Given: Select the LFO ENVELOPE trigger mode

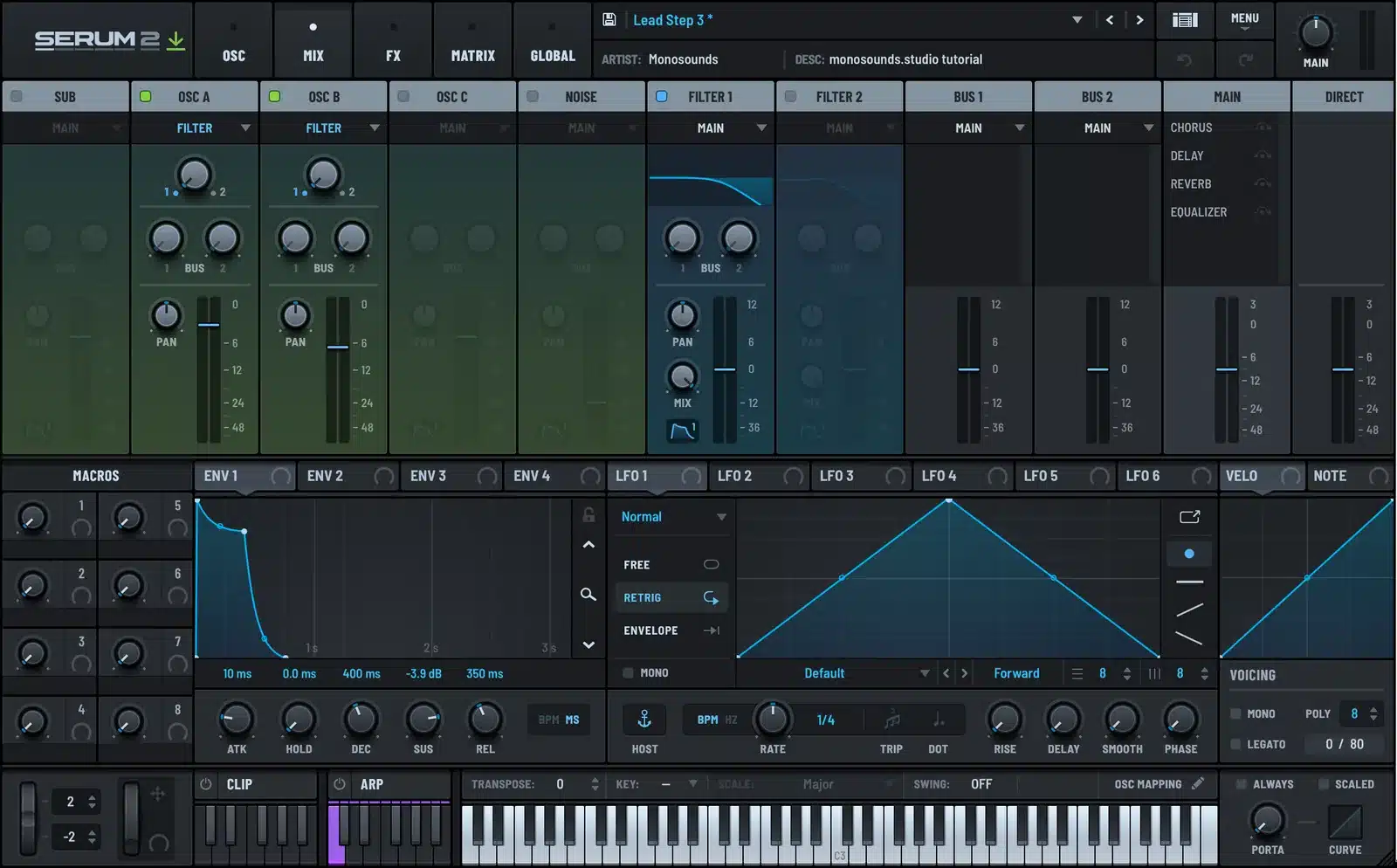Looking at the screenshot, I should click(671, 630).
